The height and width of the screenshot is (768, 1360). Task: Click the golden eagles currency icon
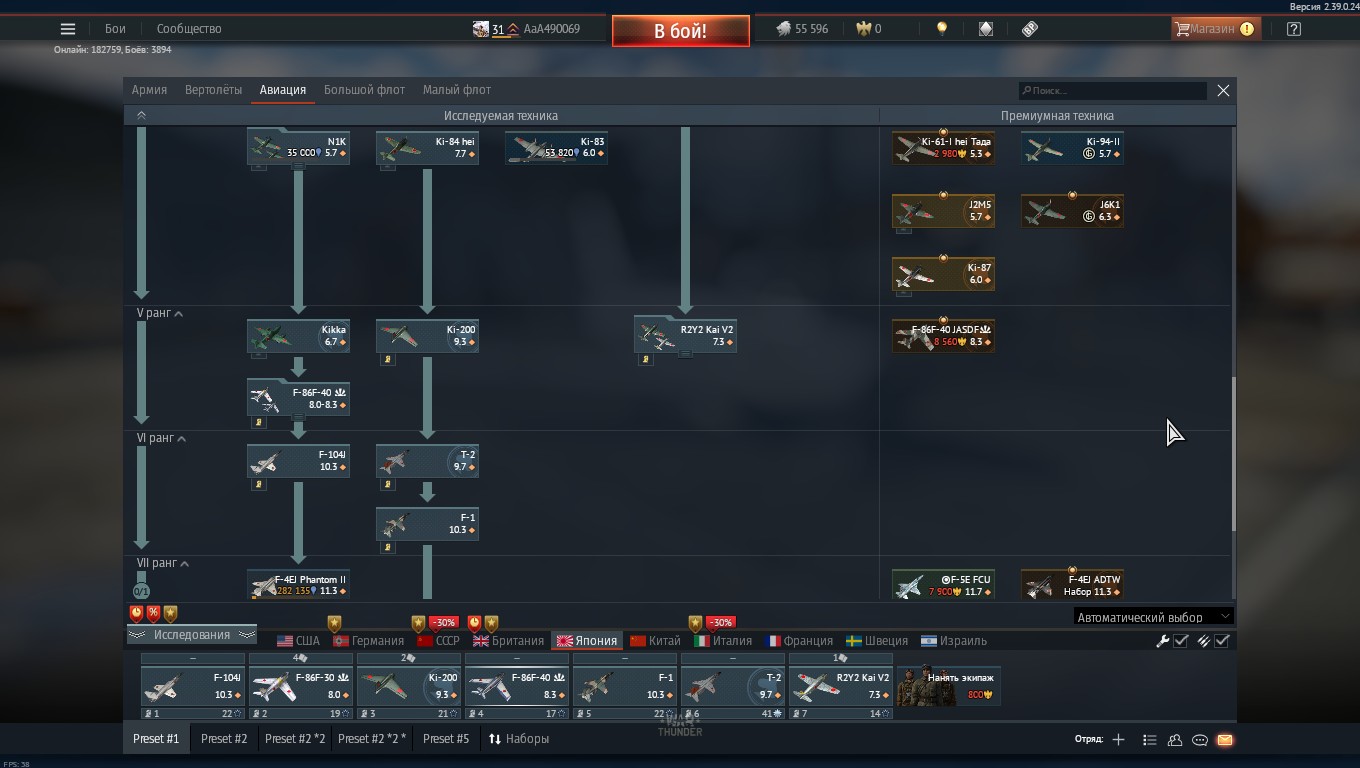(864, 29)
